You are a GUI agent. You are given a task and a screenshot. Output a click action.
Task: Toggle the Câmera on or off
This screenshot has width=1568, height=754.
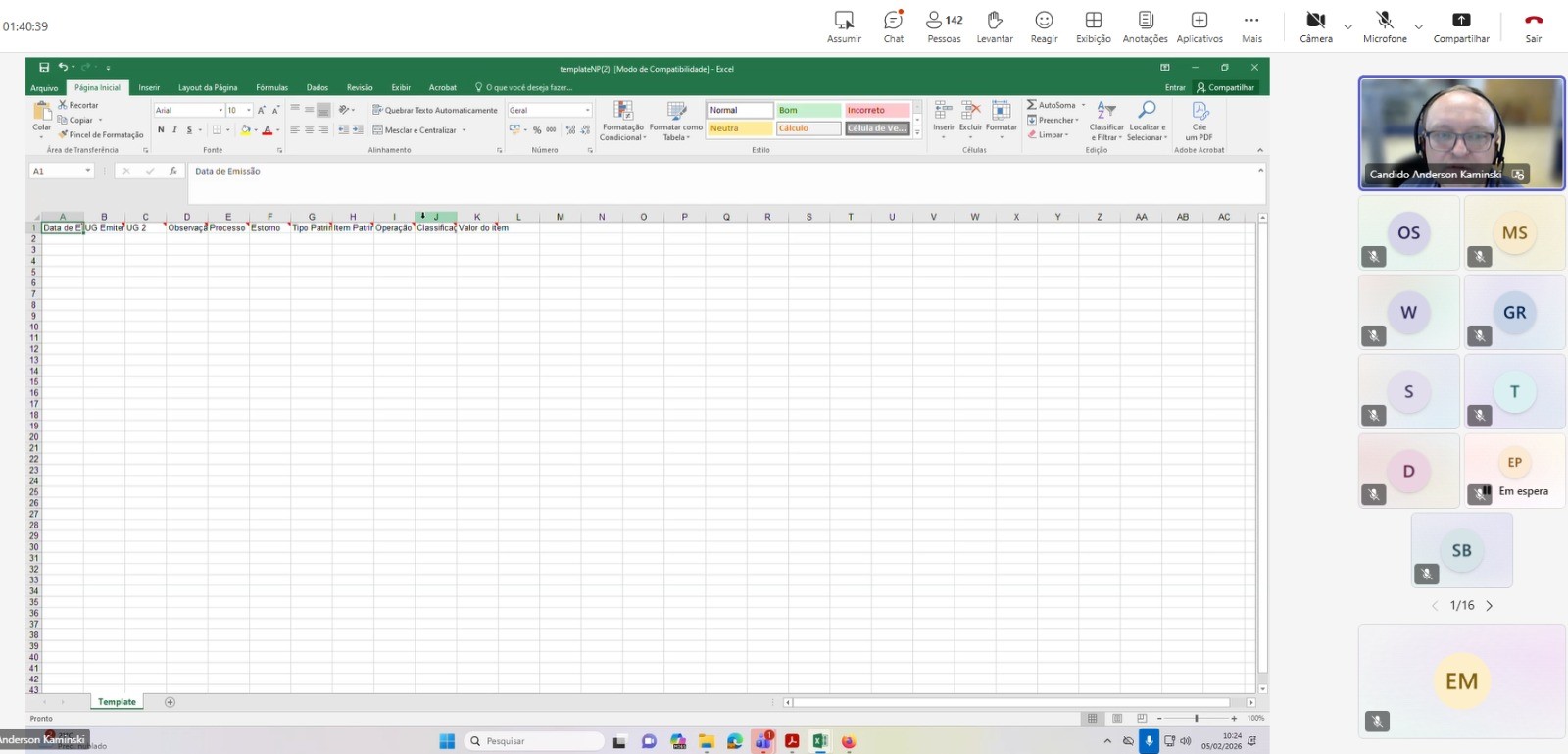(x=1315, y=21)
